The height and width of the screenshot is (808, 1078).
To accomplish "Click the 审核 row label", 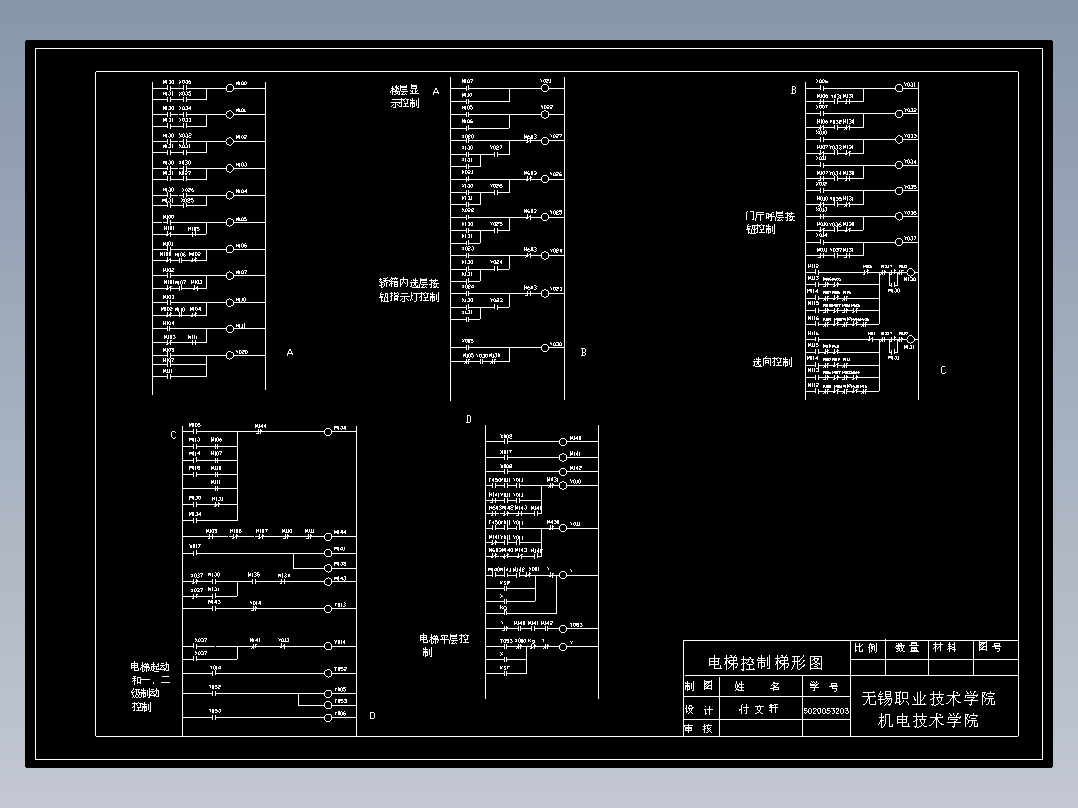I will [698, 729].
